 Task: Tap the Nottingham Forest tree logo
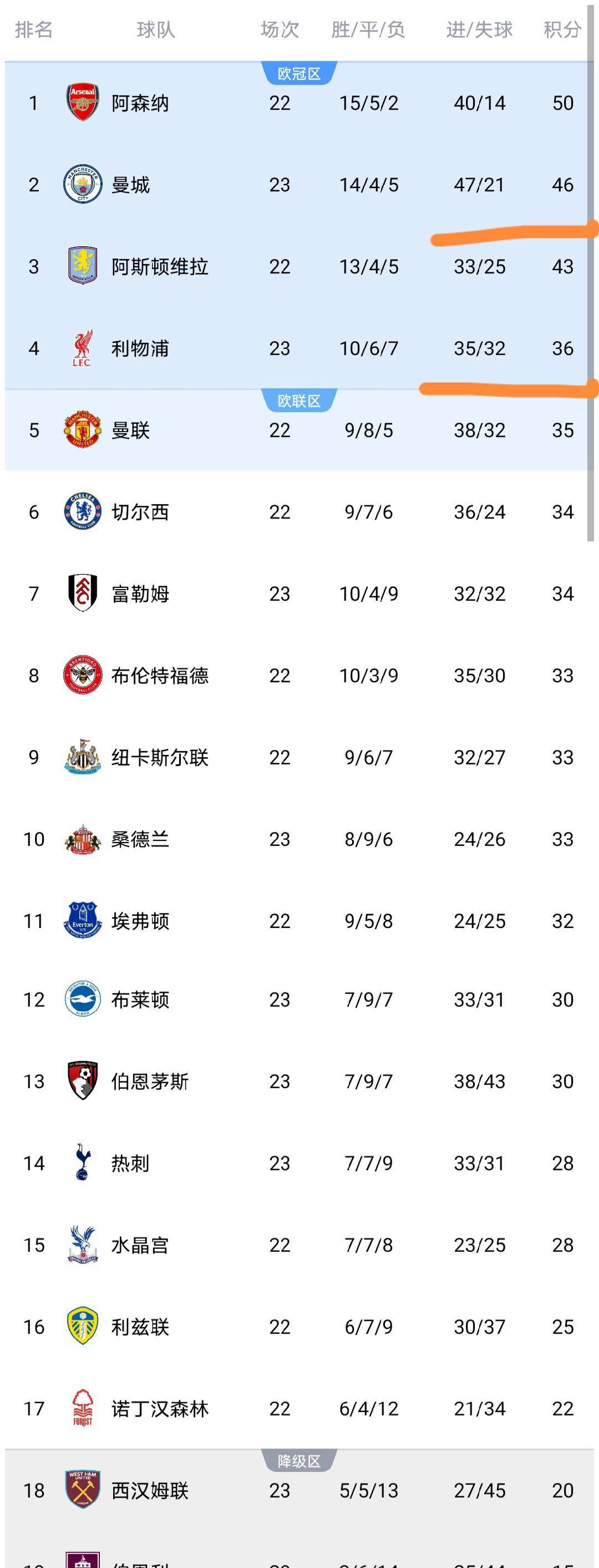(x=82, y=1408)
